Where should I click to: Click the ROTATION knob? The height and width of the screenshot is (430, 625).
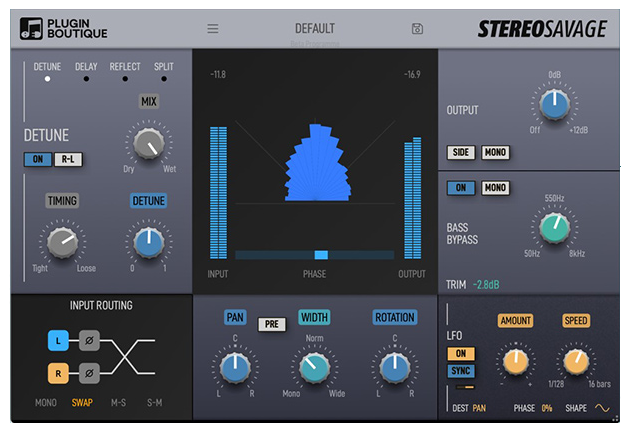[395, 367]
